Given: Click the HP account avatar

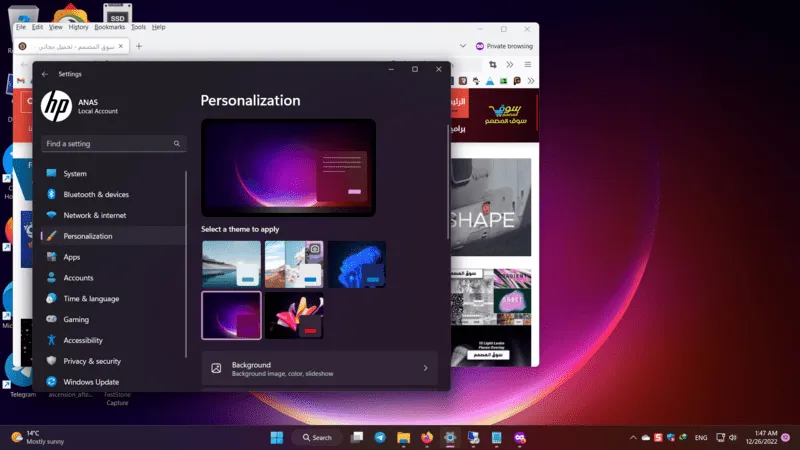Looking at the screenshot, I should (x=56, y=106).
